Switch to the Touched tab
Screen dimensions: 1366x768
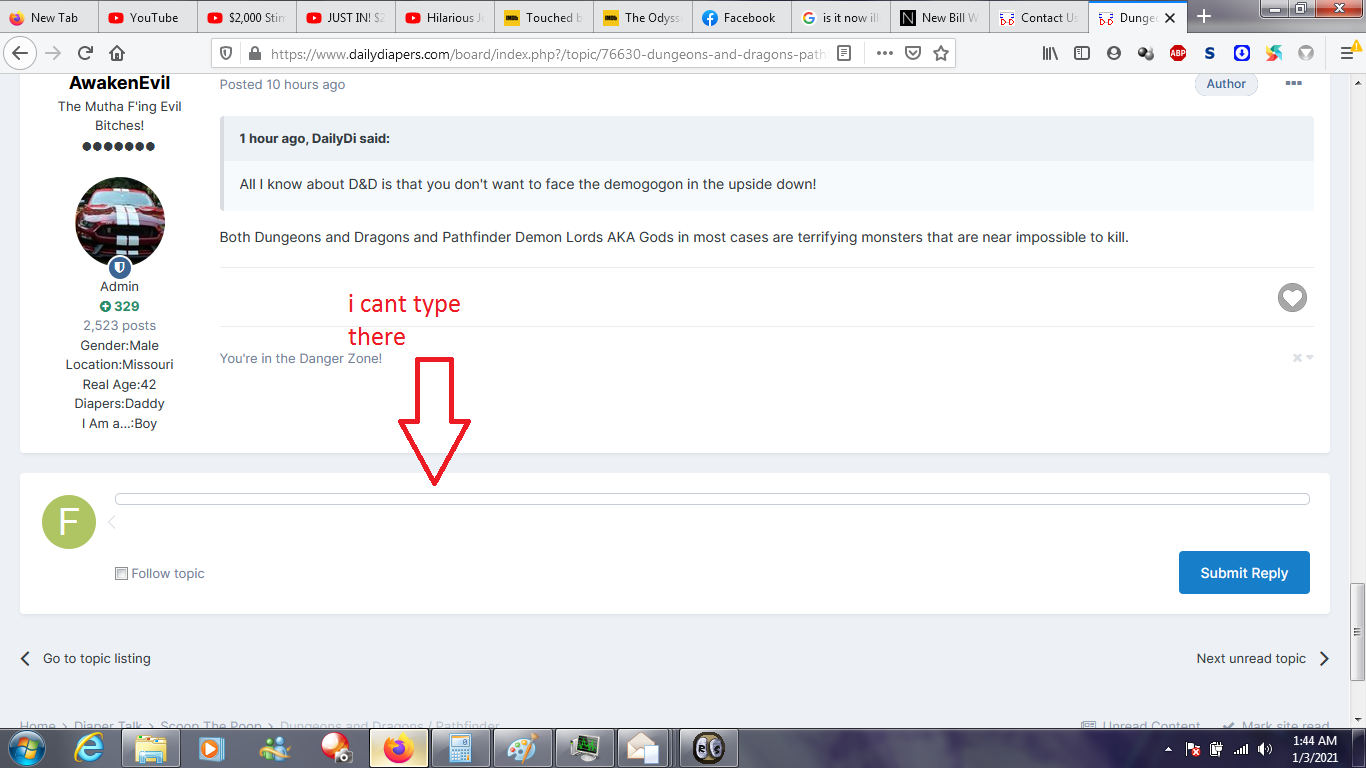tap(544, 17)
